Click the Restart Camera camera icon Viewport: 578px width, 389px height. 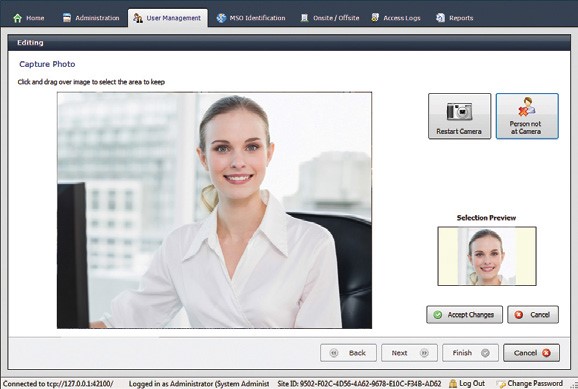[459, 111]
